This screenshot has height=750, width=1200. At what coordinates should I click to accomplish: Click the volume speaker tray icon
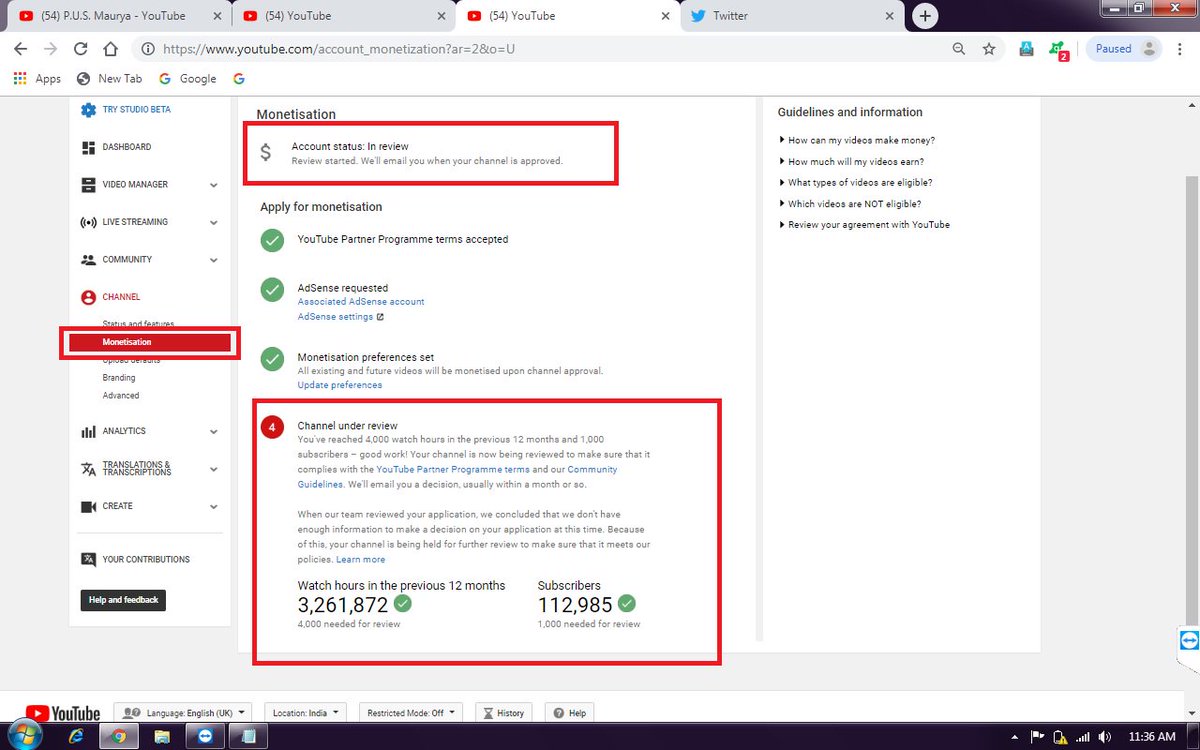(1105, 737)
